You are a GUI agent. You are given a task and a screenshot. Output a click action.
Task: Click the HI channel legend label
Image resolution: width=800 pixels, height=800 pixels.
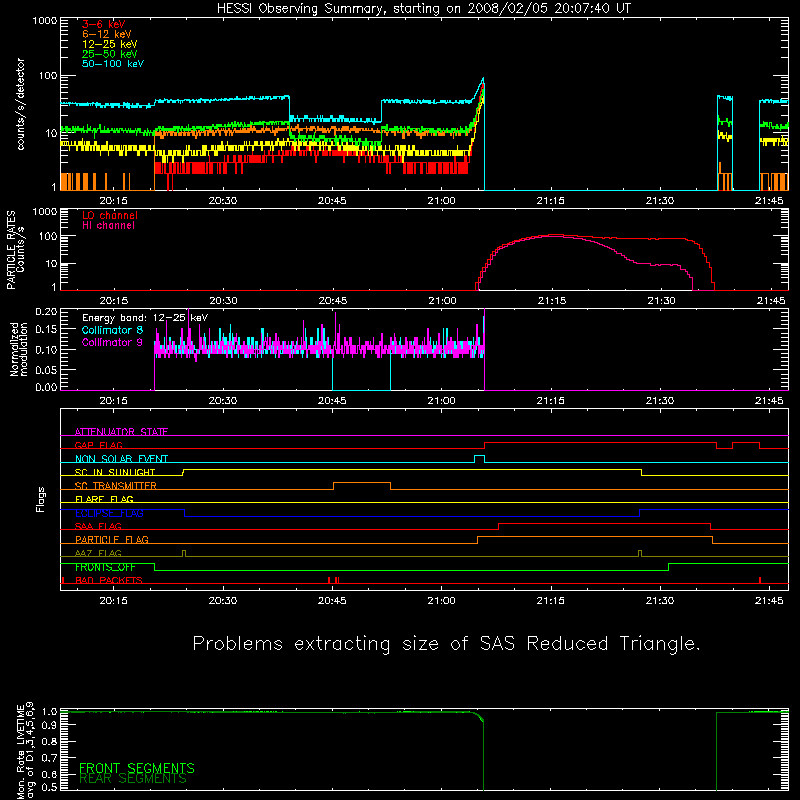click(108, 226)
